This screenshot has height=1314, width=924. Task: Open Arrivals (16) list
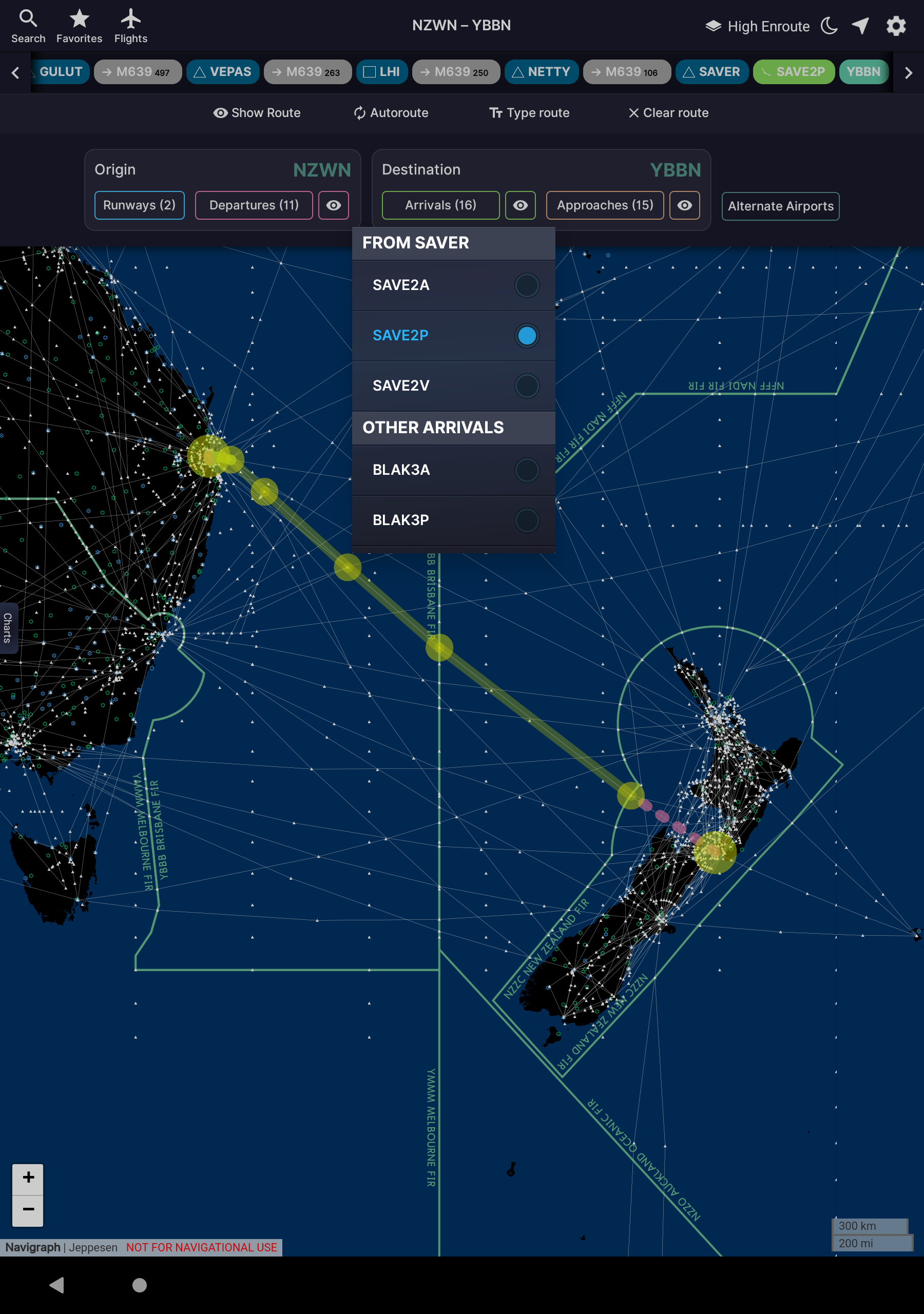pos(441,205)
